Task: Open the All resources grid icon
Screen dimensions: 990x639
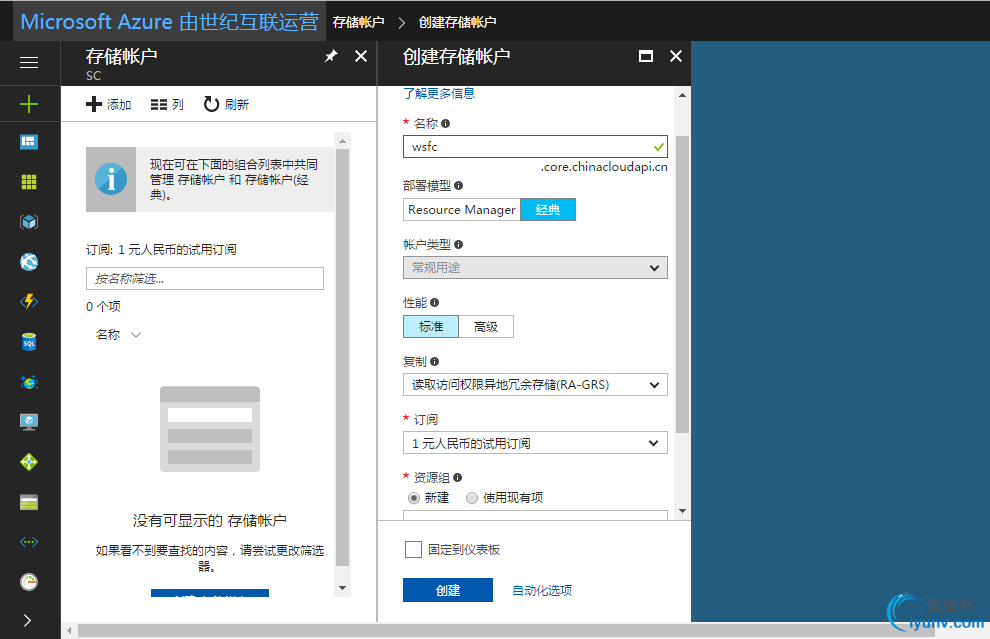Action: coord(29,182)
